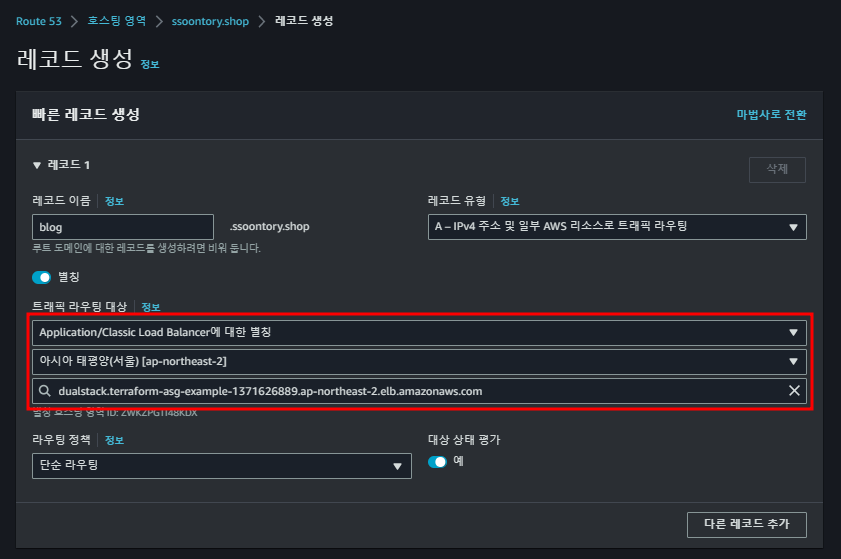841x559 pixels.
Task: Go to the 호스팅 영역 breadcrumb
Action: pyautogui.click(x=117, y=21)
